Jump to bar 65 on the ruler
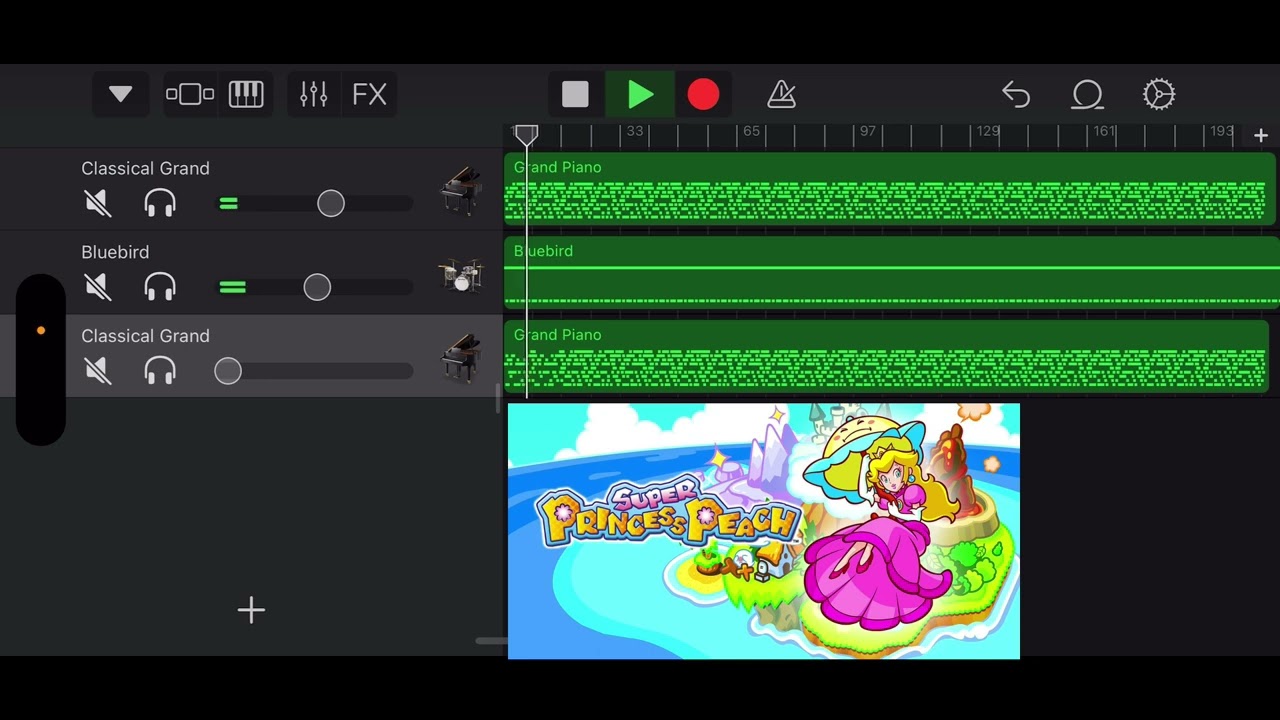 [751, 131]
